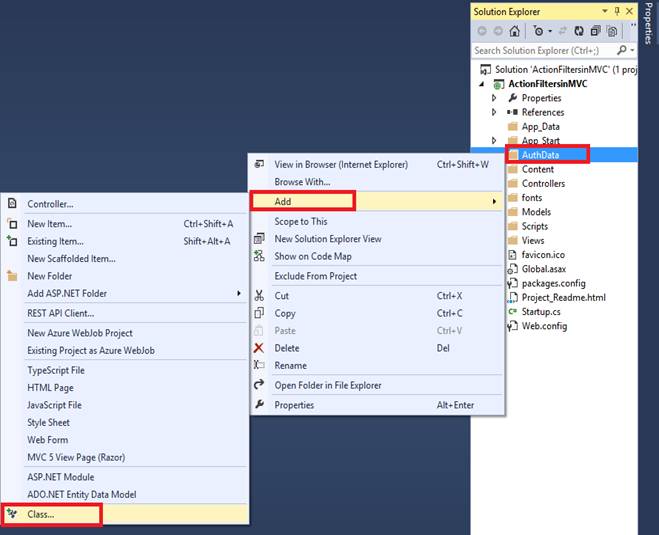Select Rename in the context menu
Viewport: 659px width, 535px height.
pos(290,366)
